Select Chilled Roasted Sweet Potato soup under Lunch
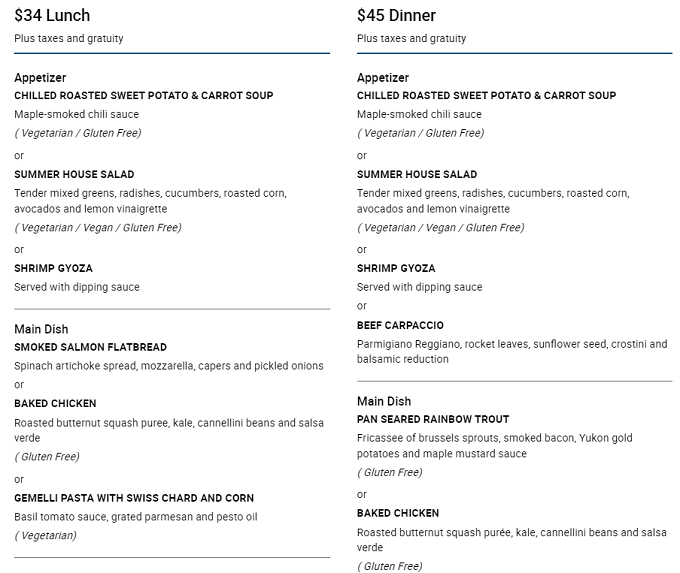This screenshot has height=573, width=680. 144,95
